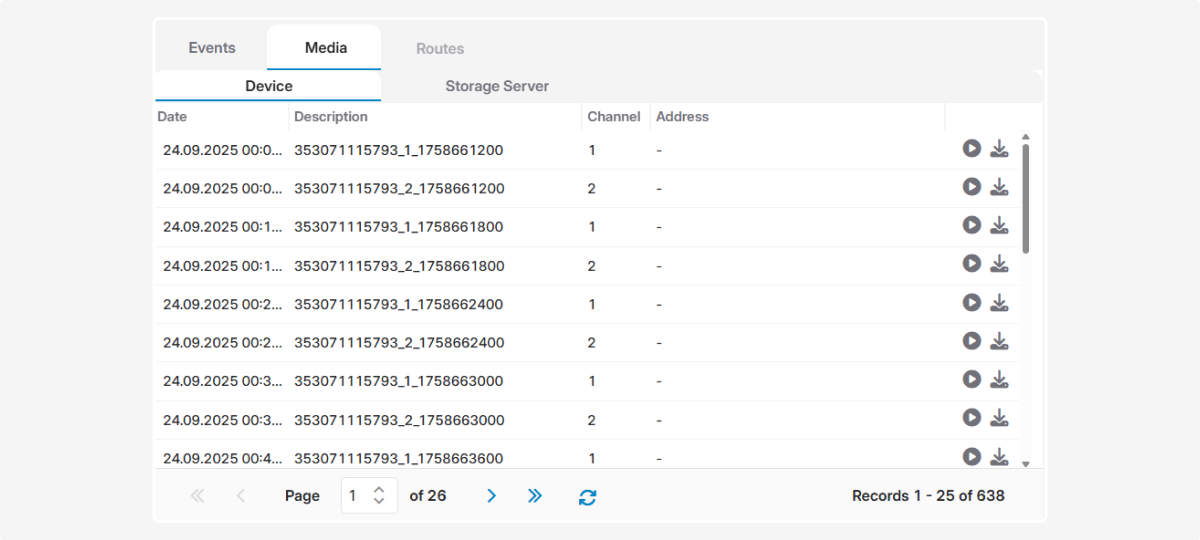The height and width of the screenshot is (540, 1200).
Task: Play the 353071115793_2_1758661200 recording
Action: pyautogui.click(x=971, y=187)
